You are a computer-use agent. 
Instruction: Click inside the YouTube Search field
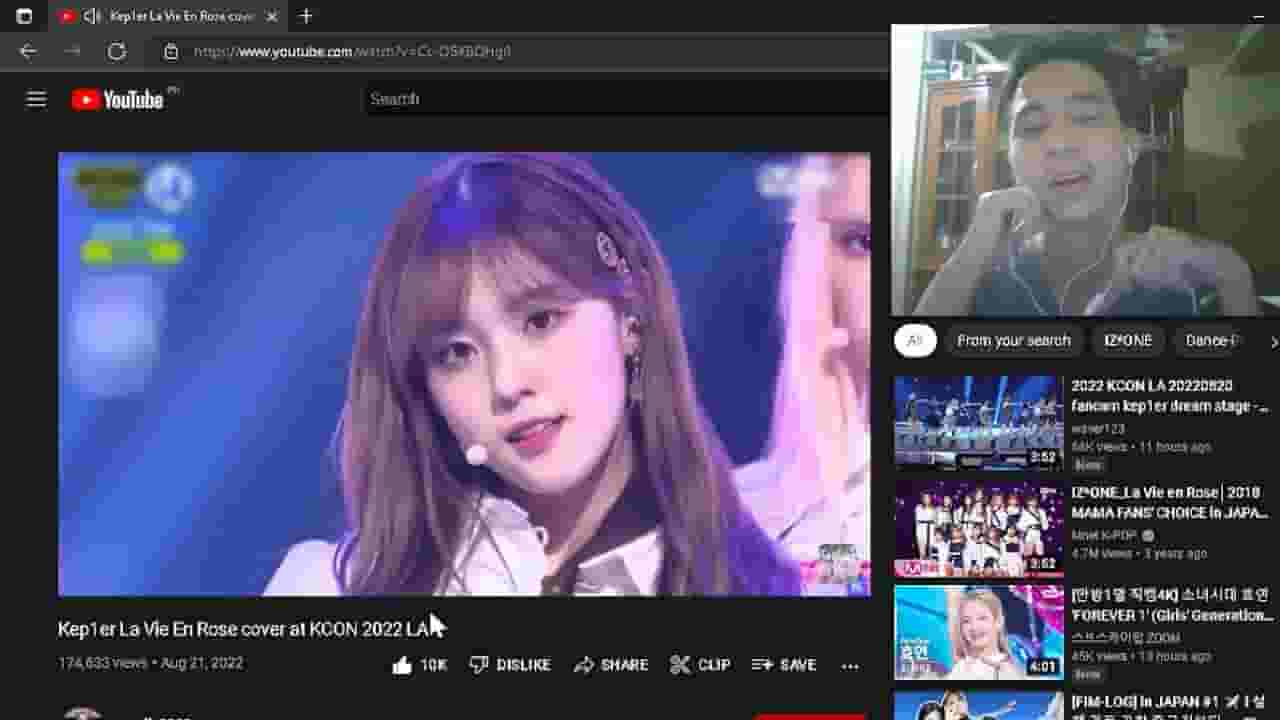[x=625, y=99]
